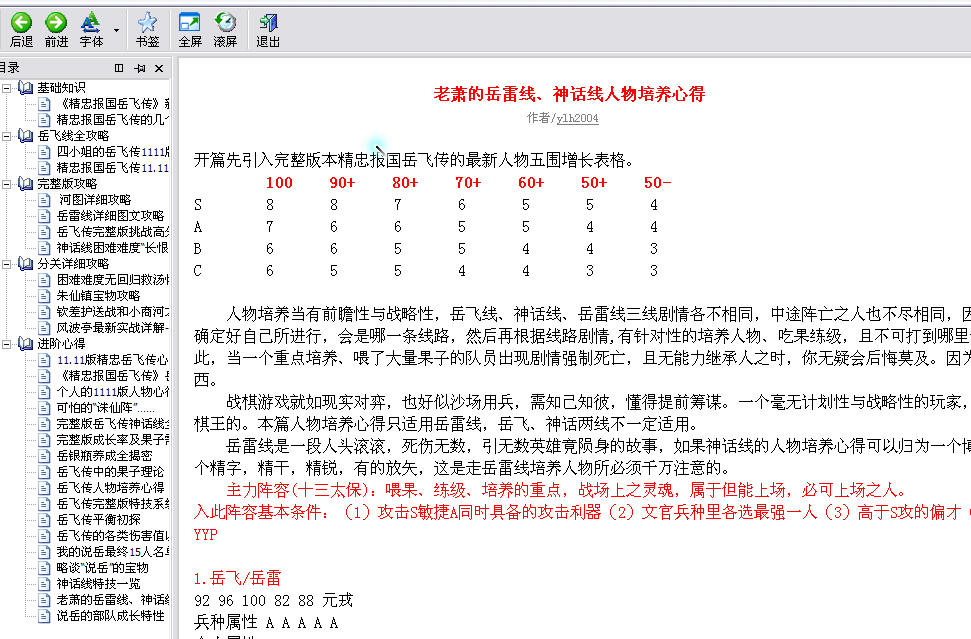Start auto-scroll with 滚屏 icon

pyautogui.click(x=225, y=23)
